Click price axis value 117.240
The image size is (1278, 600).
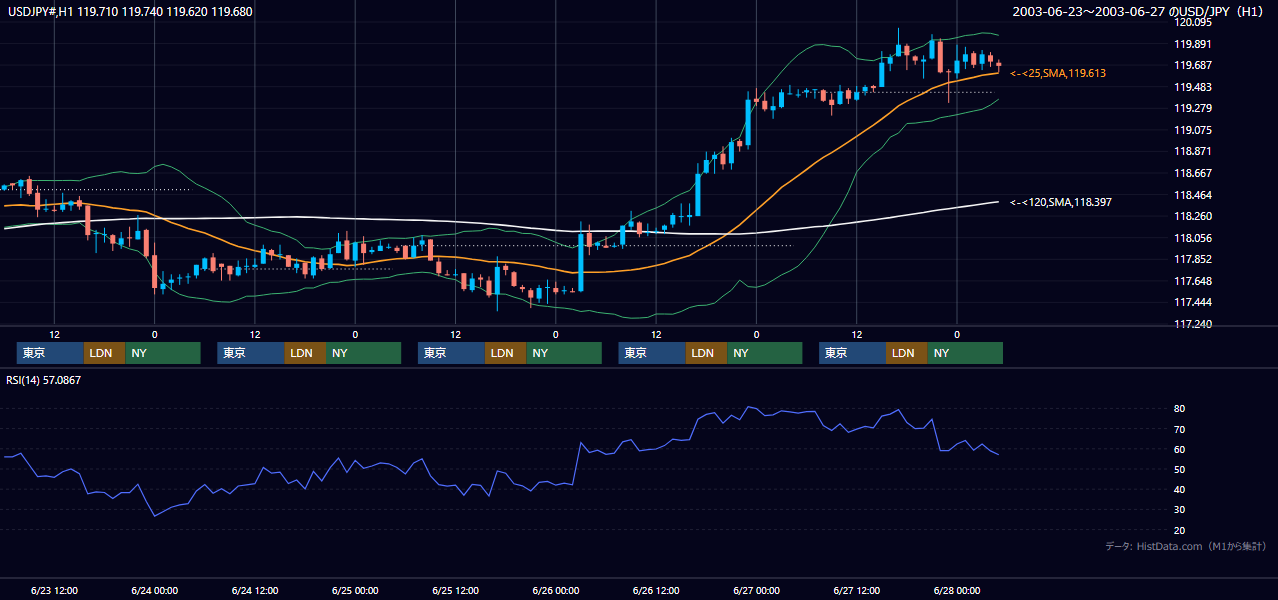coord(1193,324)
